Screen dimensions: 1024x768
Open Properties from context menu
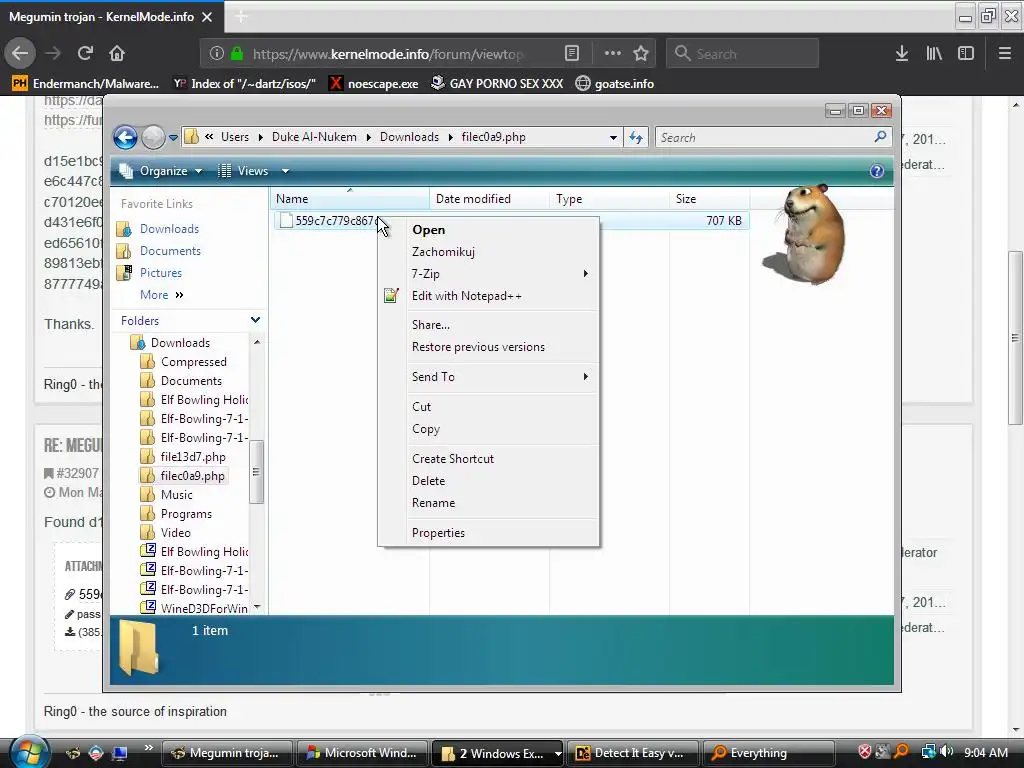pos(488,533)
